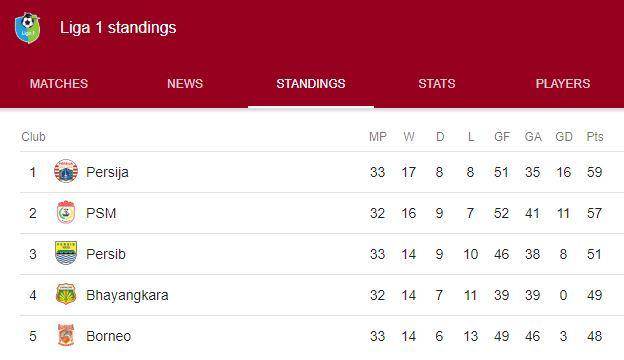Screen dimensions: 624x360
Task: Open the Persib team name link
Action: (x=106, y=254)
